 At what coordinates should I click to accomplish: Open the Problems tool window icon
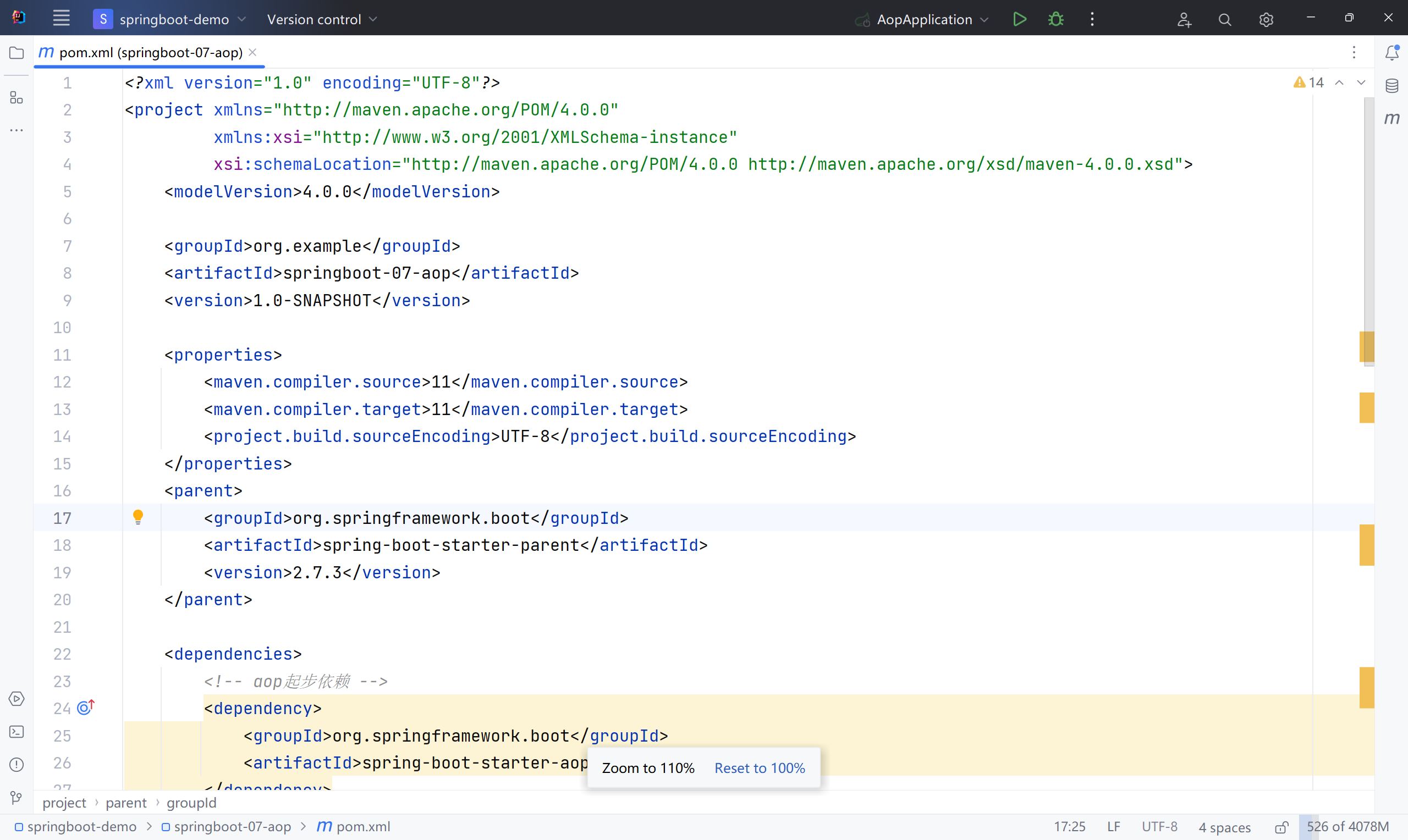click(16, 764)
